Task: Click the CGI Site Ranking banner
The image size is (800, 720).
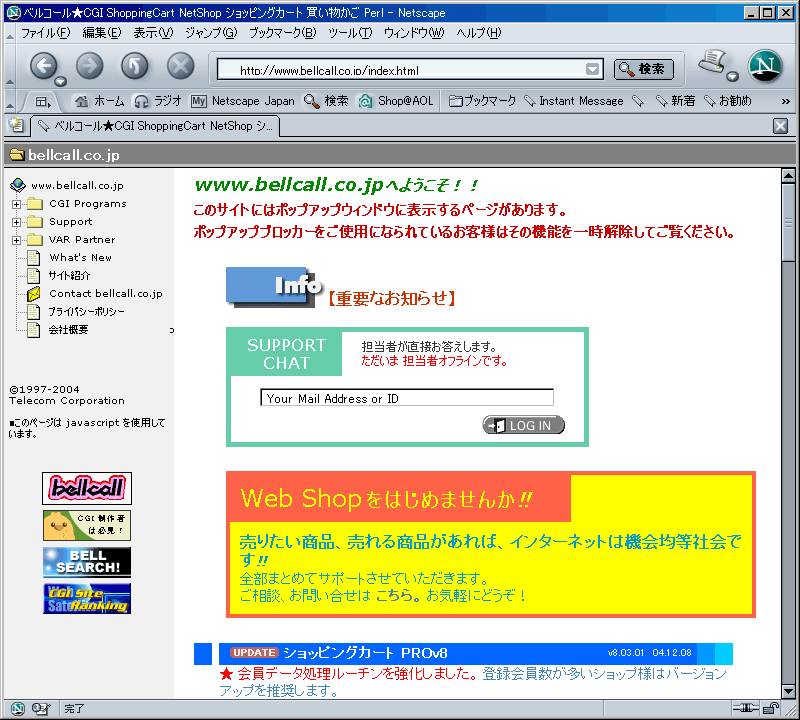Action: [87, 599]
